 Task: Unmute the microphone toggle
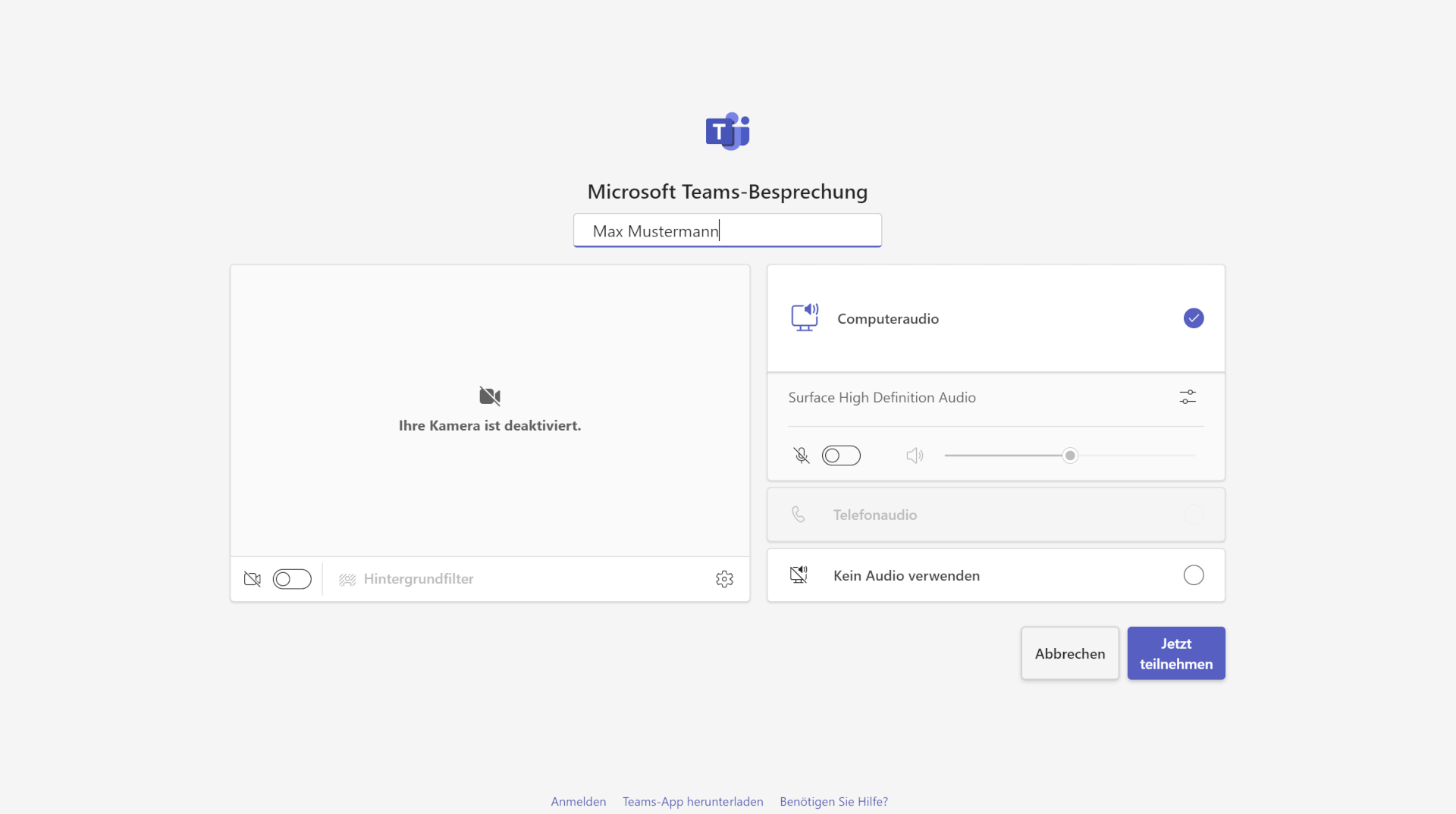coord(841,455)
